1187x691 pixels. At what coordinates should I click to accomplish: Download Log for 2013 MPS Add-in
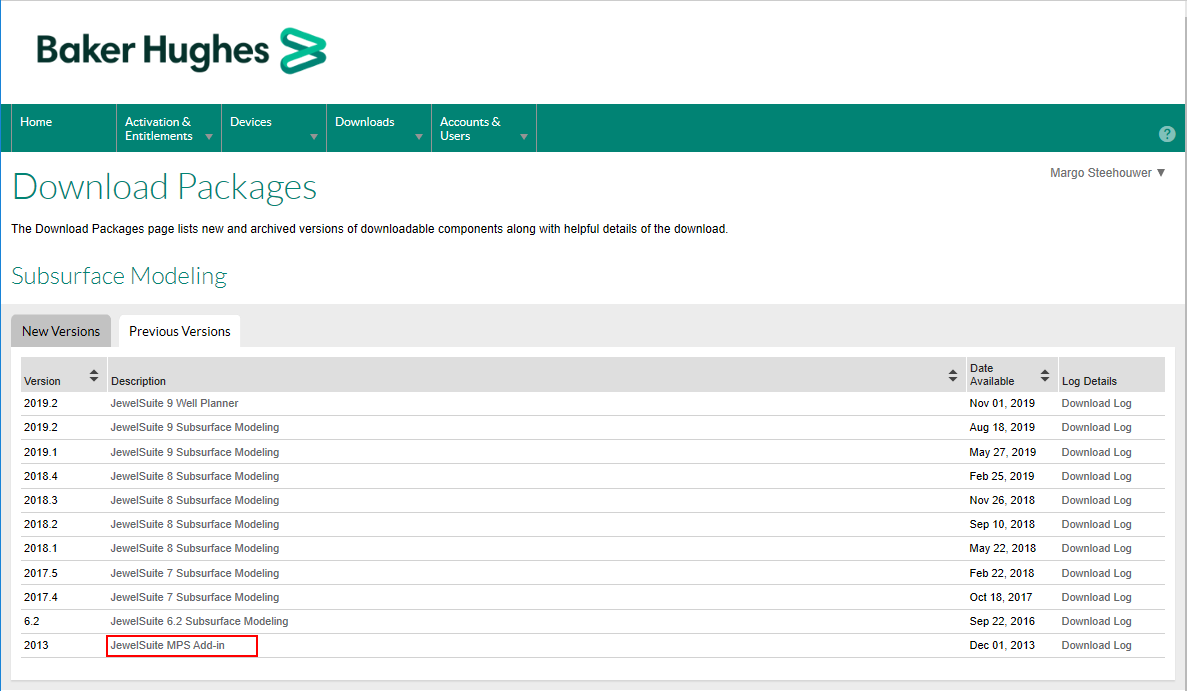coord(1096,645)
